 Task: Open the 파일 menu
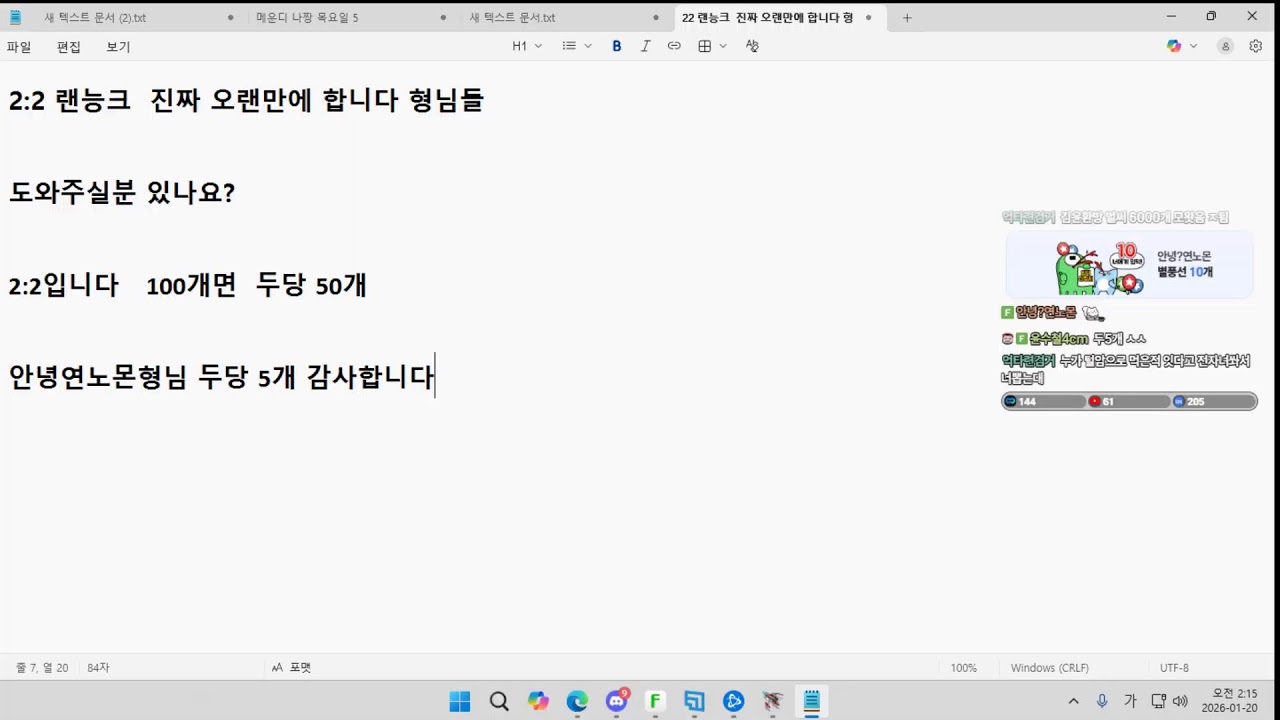point(19,47)
